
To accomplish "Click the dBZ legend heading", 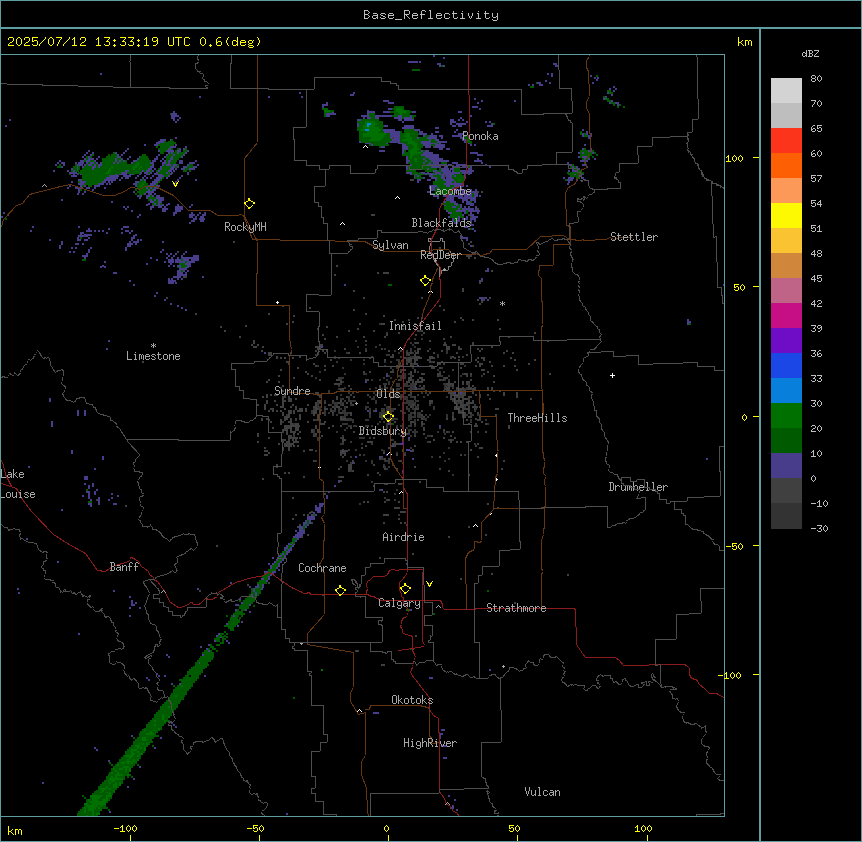I will point(810,54).
